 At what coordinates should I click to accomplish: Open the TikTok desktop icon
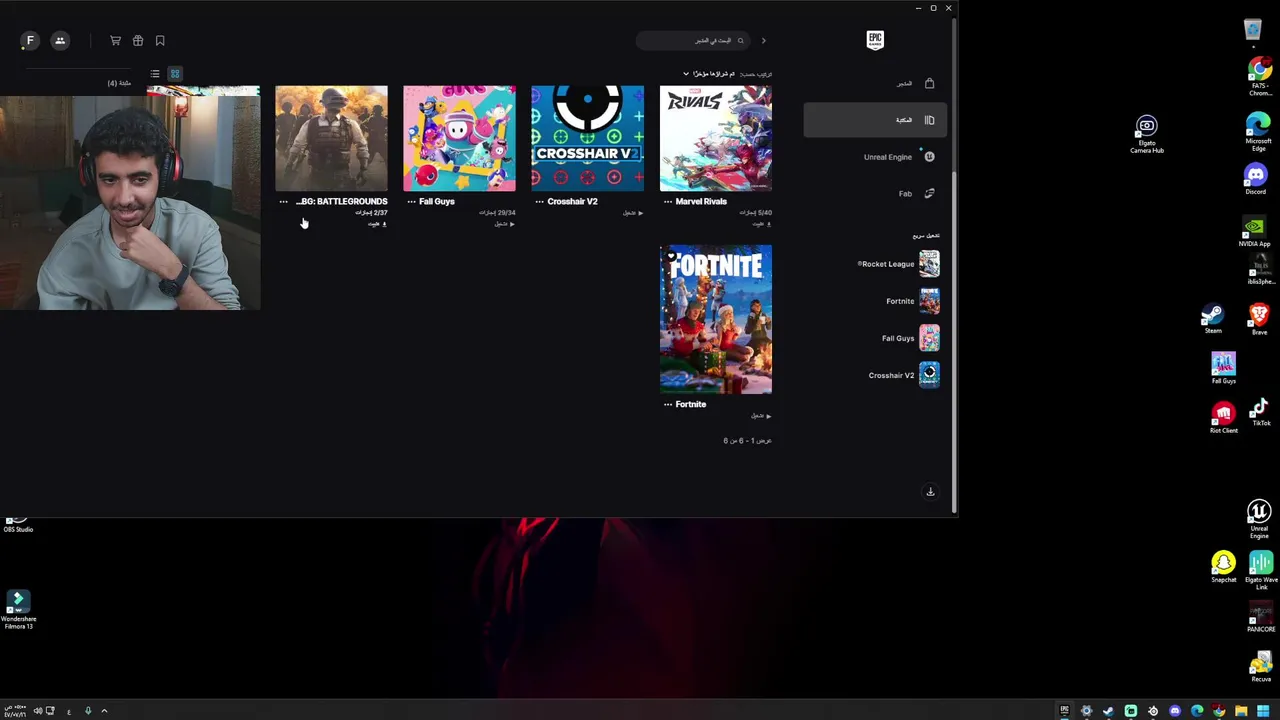(1260, 412)
